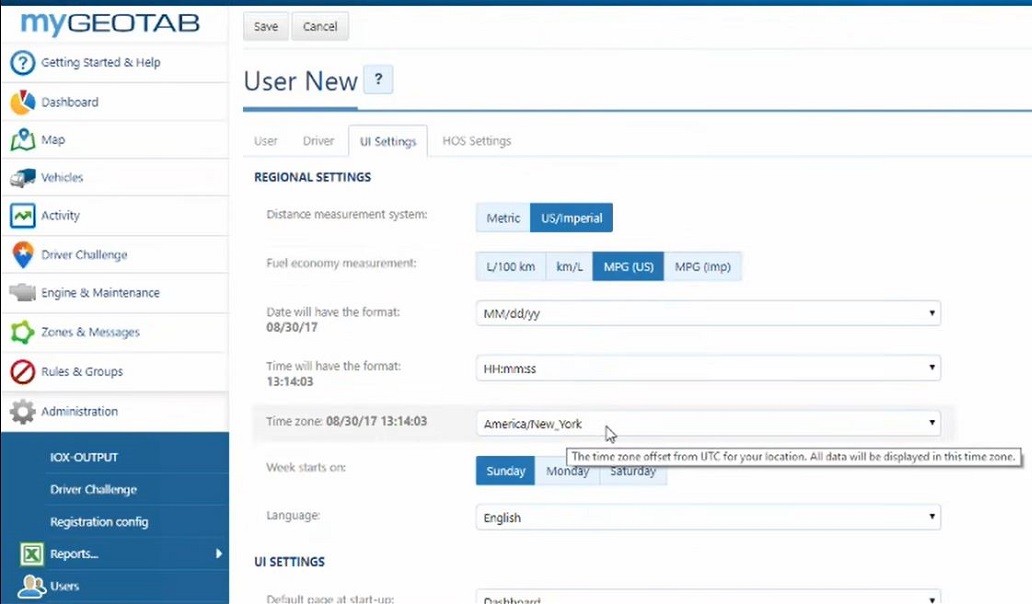
Task: Open Rules & Groups via prohibition icon
Action: point(23,372)
